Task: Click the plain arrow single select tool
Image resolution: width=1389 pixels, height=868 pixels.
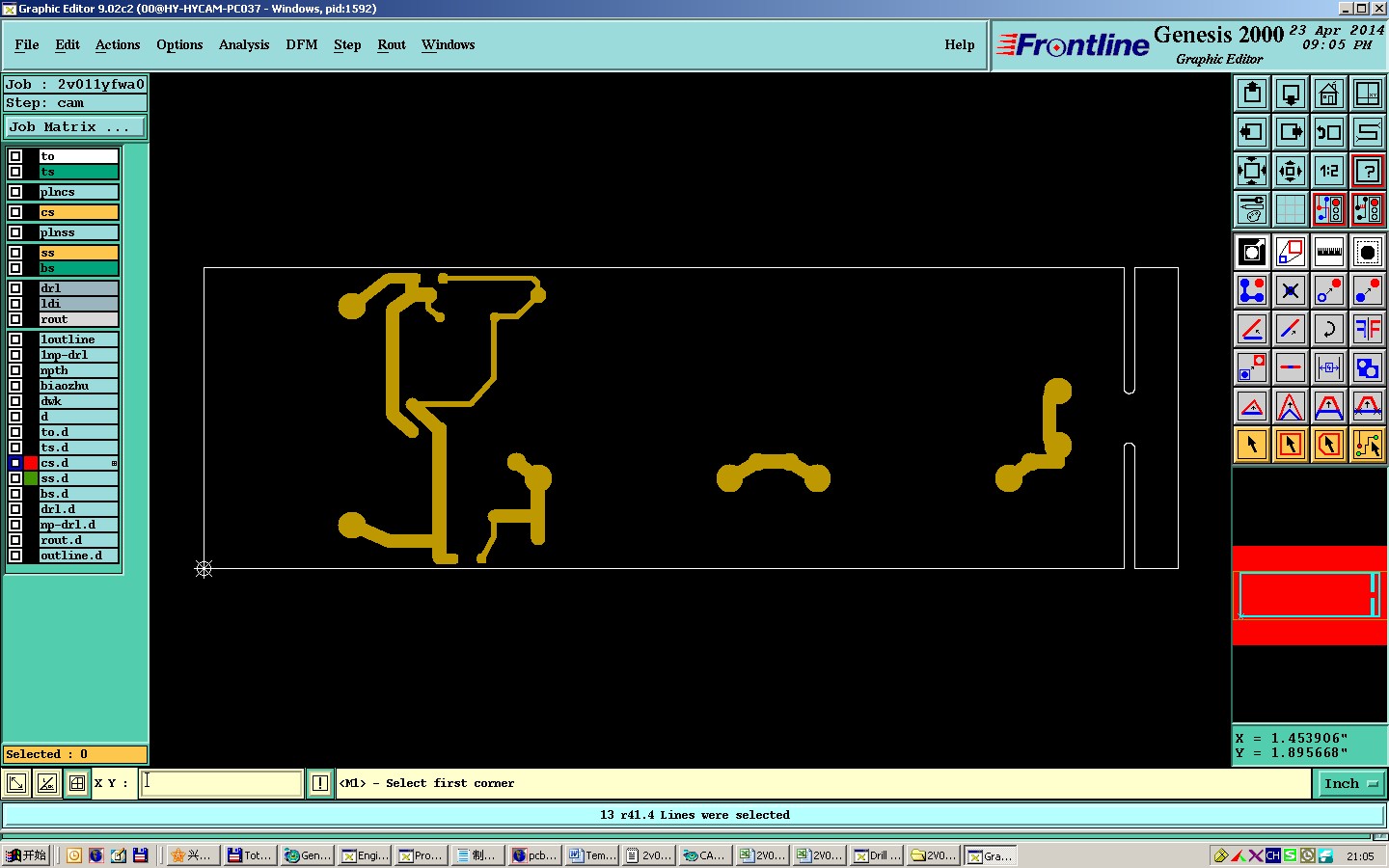Action: coord(1251,445)
